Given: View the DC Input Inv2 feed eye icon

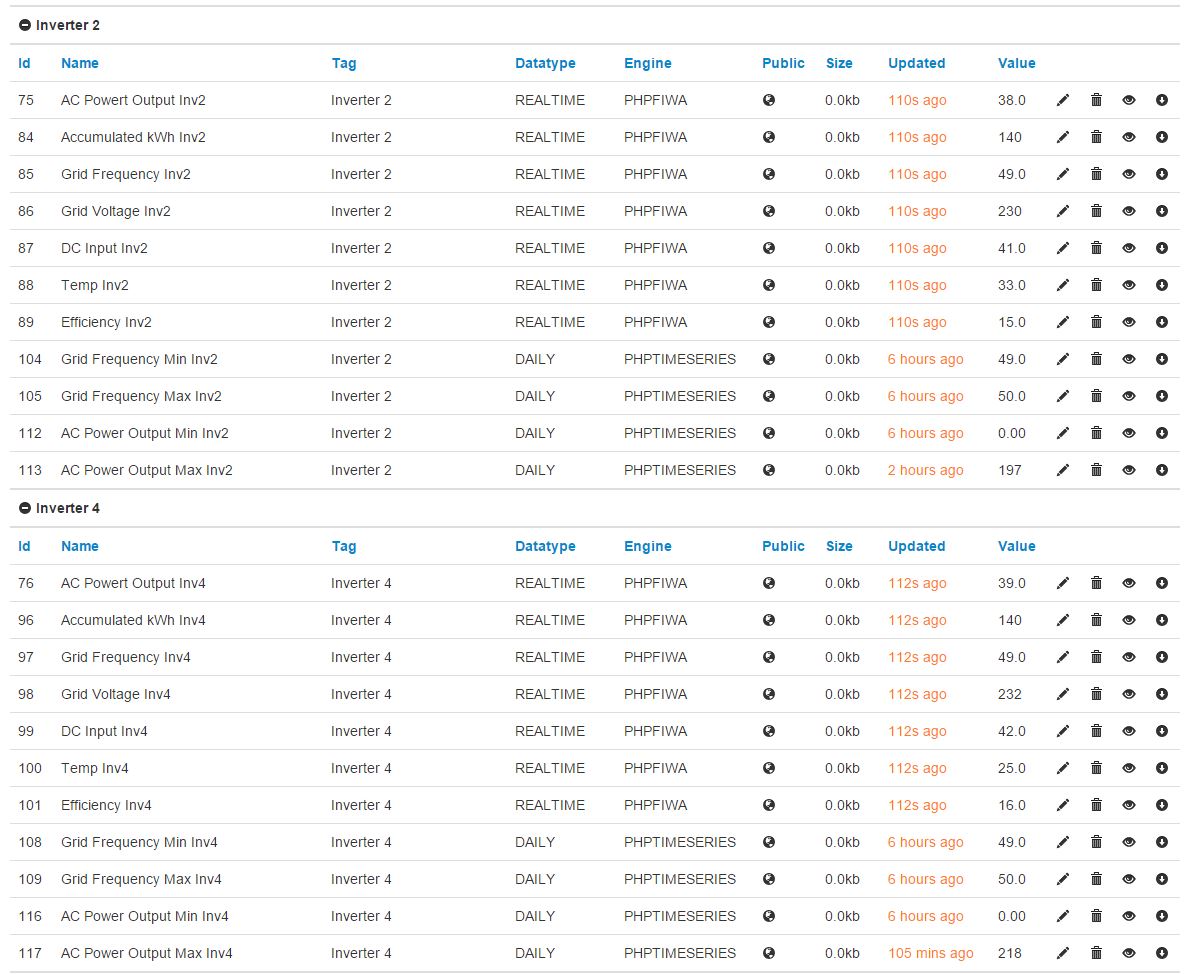Looking at the screenshot, I should [x=1129, y=248].
